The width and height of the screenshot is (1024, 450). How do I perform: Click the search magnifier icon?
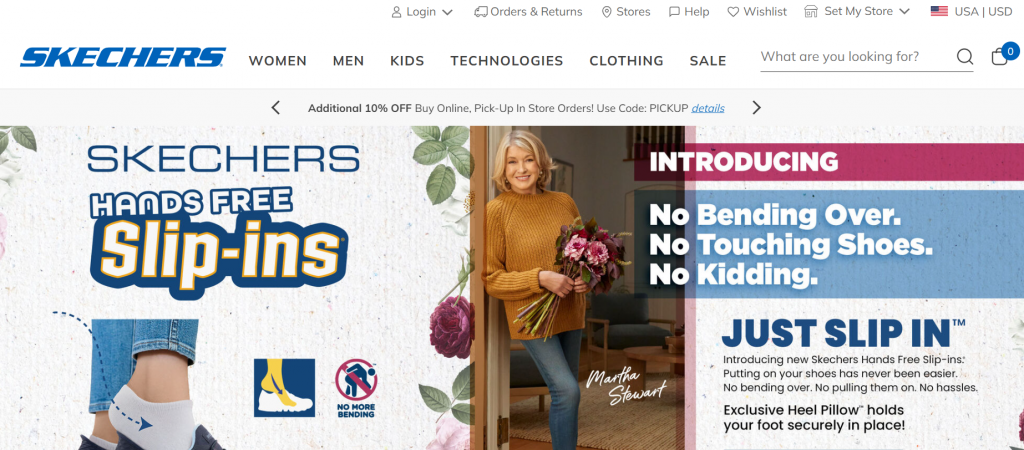pyautogui.click(x=965, y=57)
